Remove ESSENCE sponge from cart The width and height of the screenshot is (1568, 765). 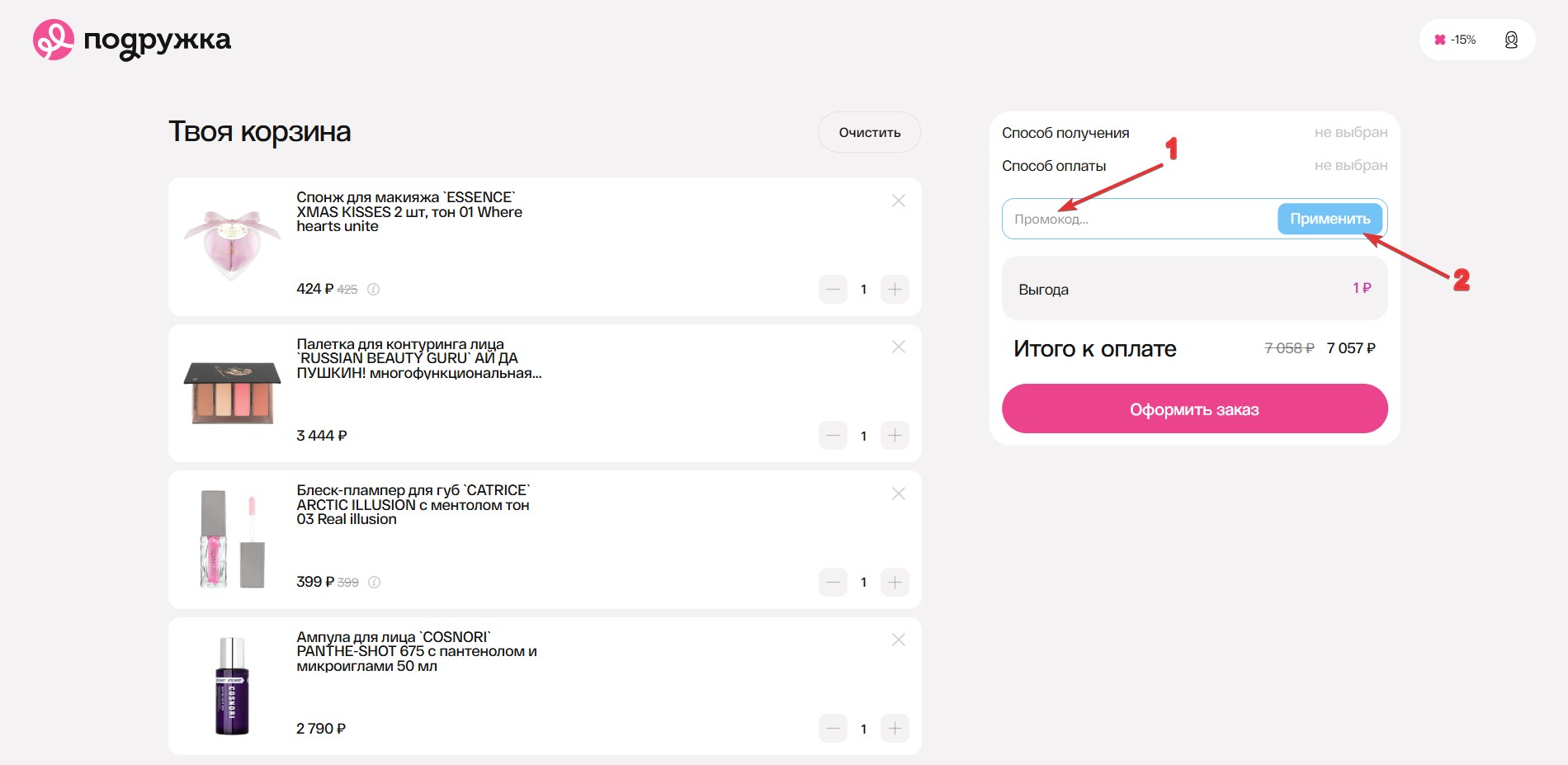click(899, 201)
